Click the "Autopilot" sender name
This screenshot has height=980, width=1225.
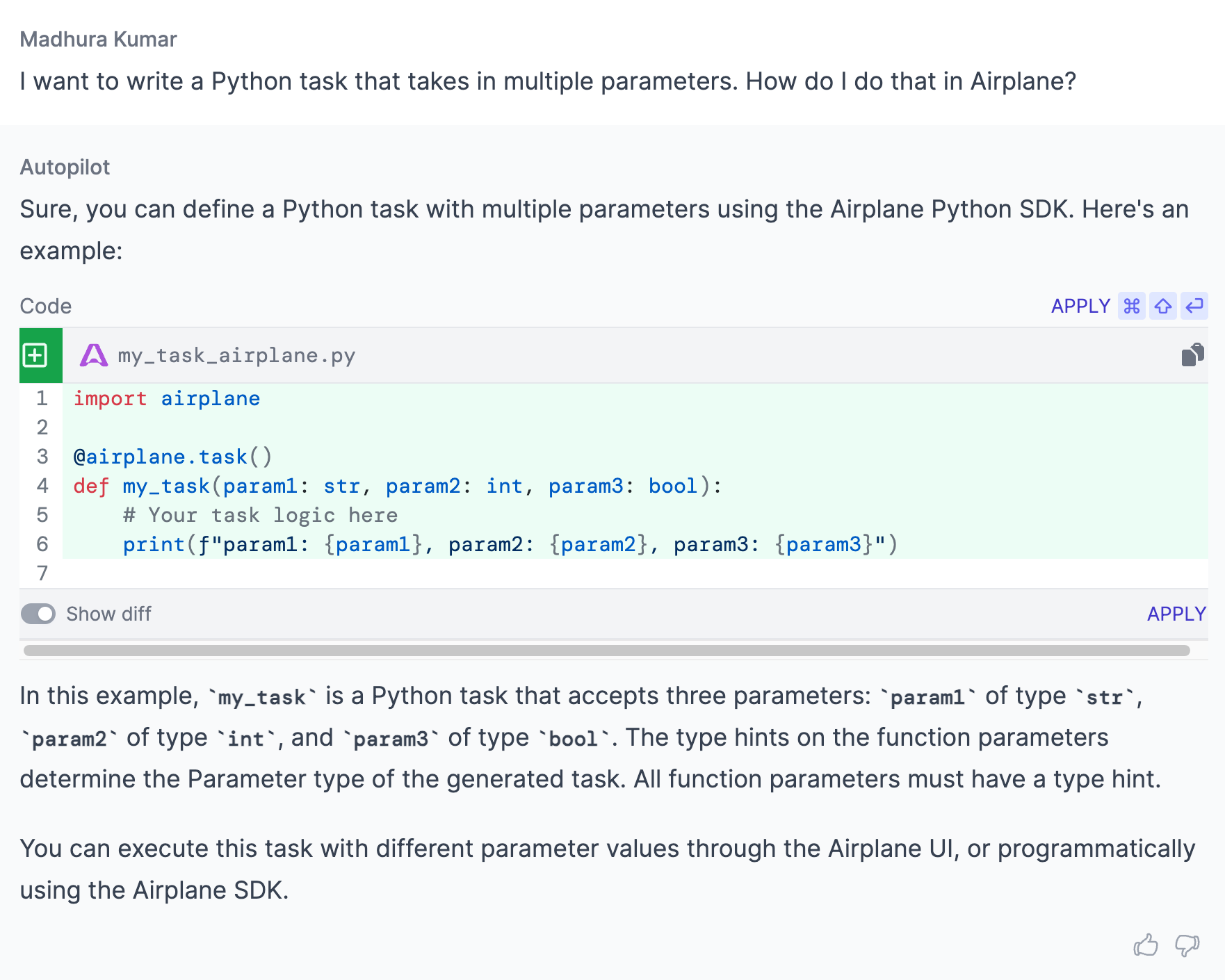tap(65, 167)
